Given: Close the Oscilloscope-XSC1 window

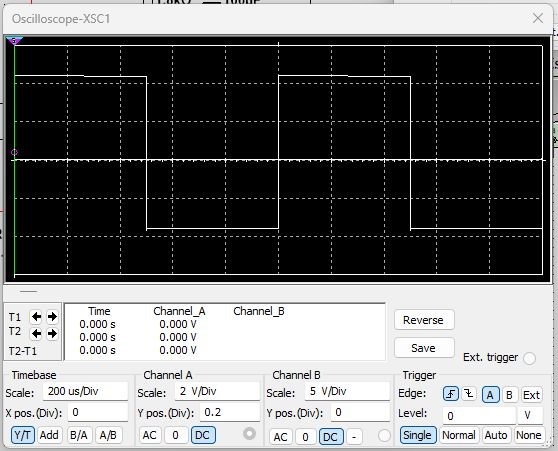Looking at the screenshot, I should coord(538,18).
